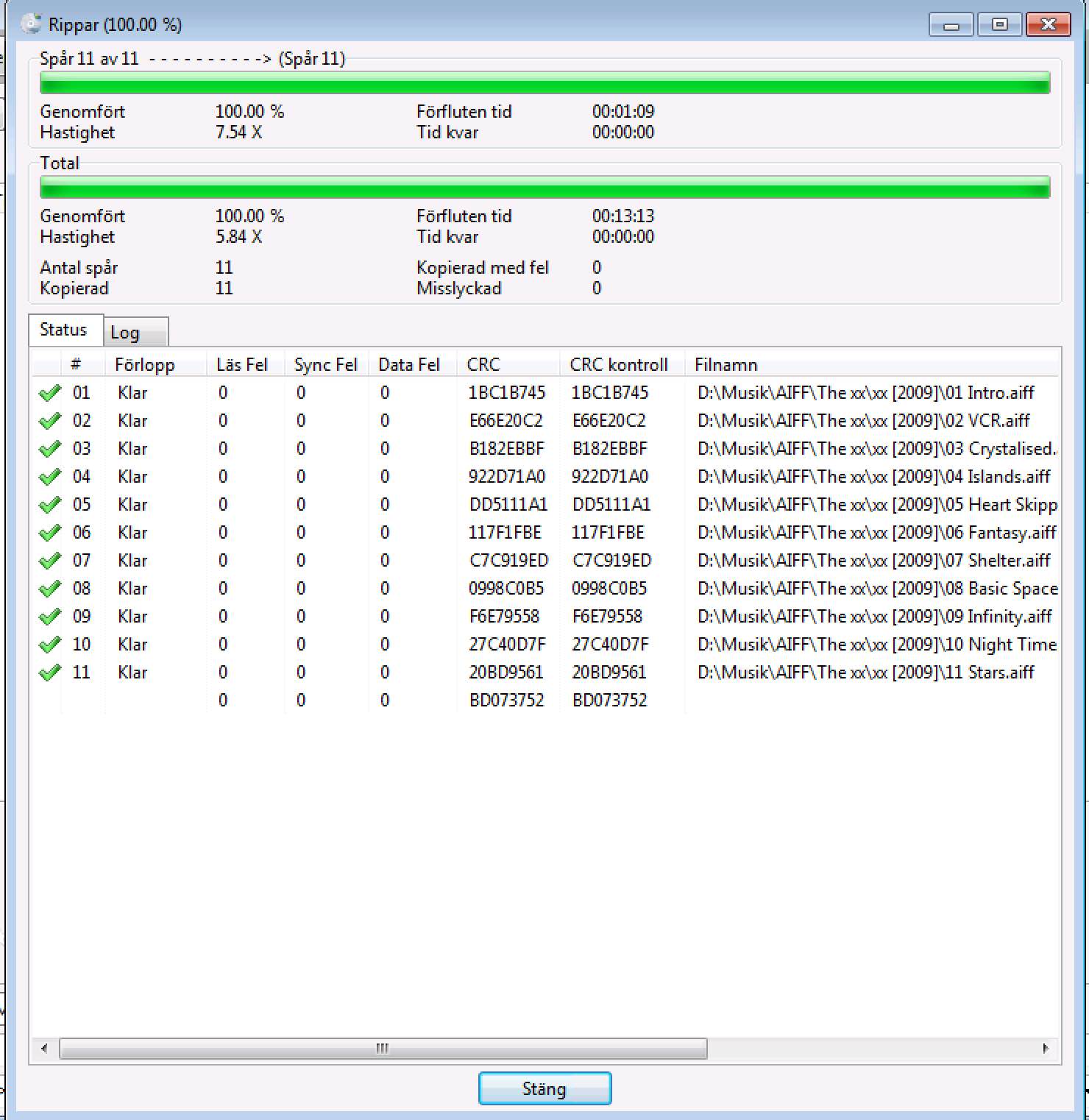This screenshot has width=1089, height=1120.
Task: Sort by the Läs Fel column header
Action: tap(246, 364)
